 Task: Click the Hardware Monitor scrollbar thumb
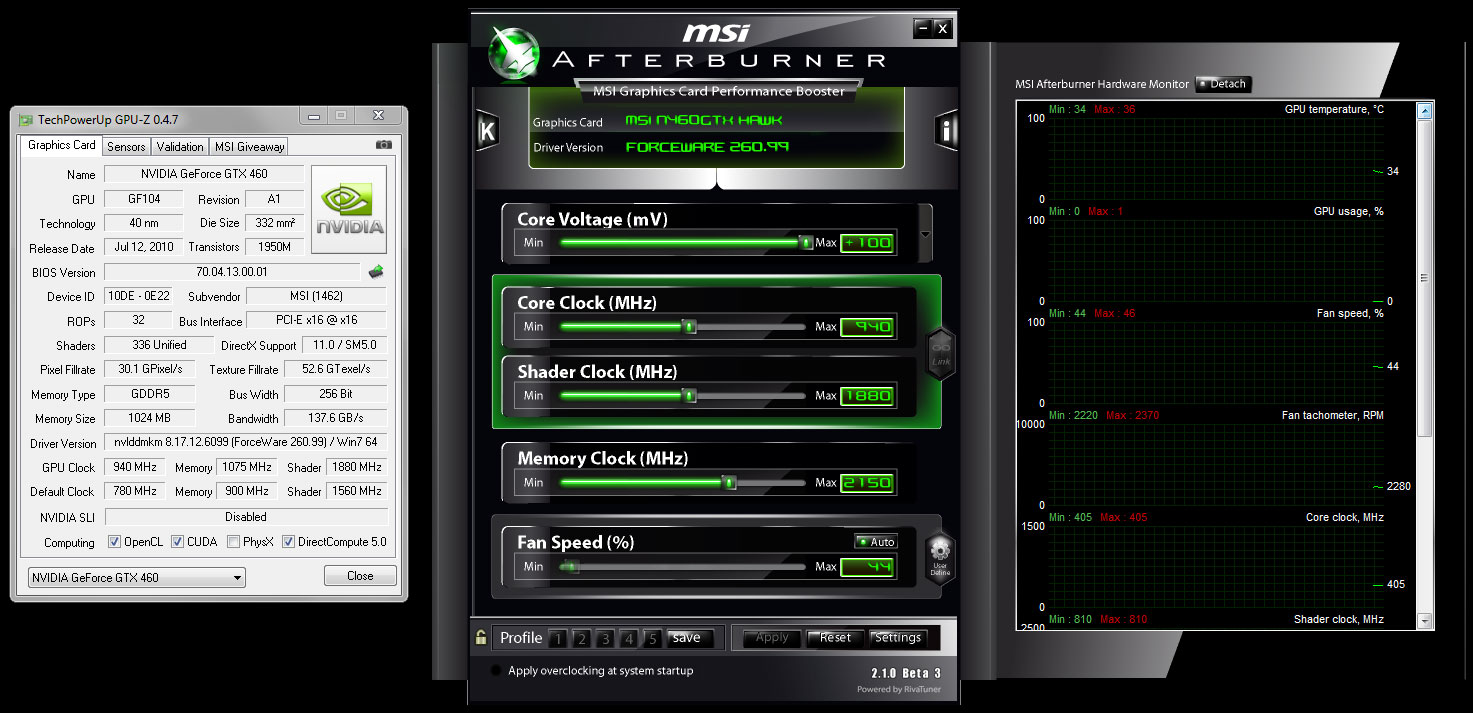(1425, 278)
